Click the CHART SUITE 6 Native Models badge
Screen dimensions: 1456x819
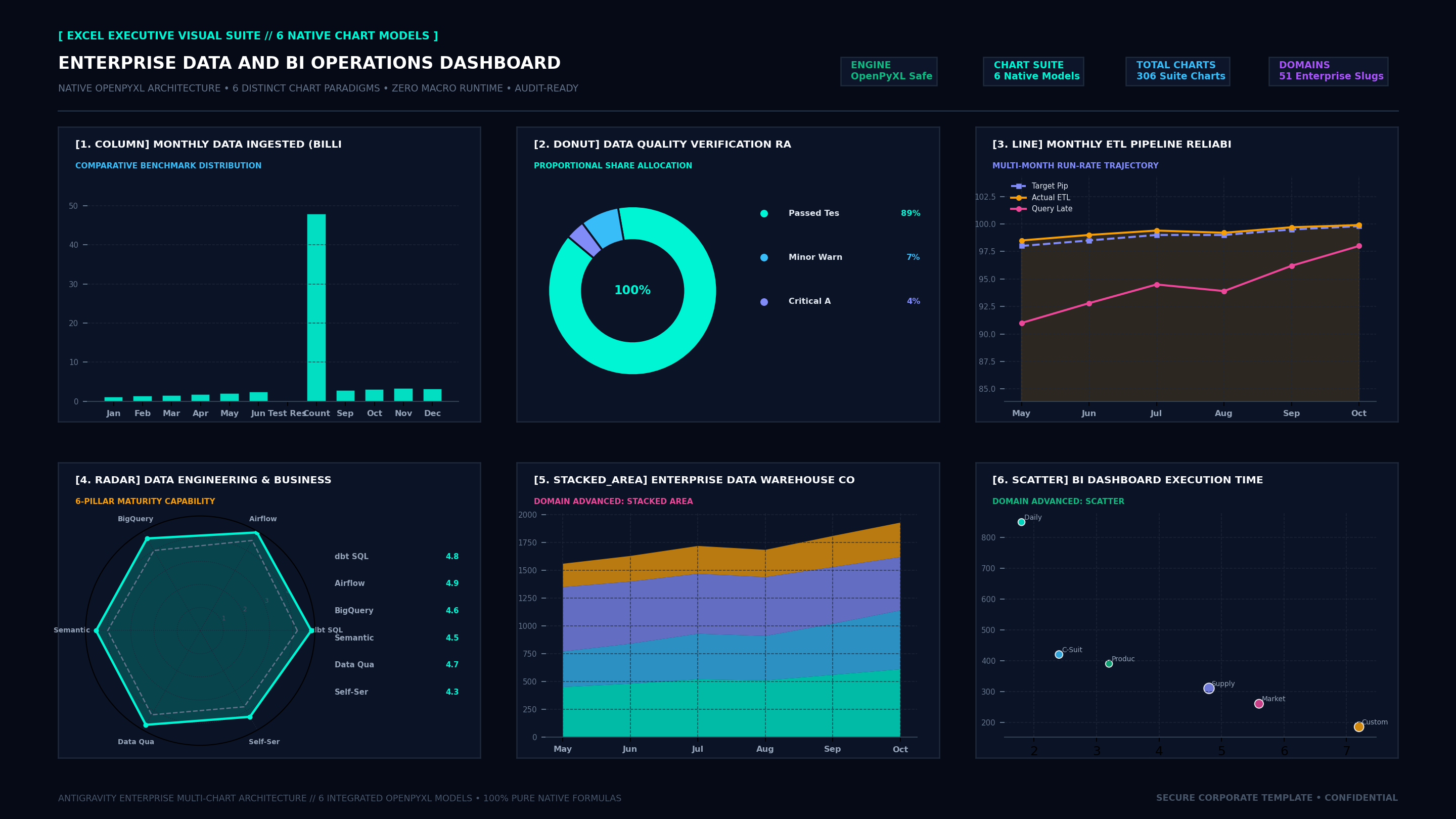click(1033, 71)
